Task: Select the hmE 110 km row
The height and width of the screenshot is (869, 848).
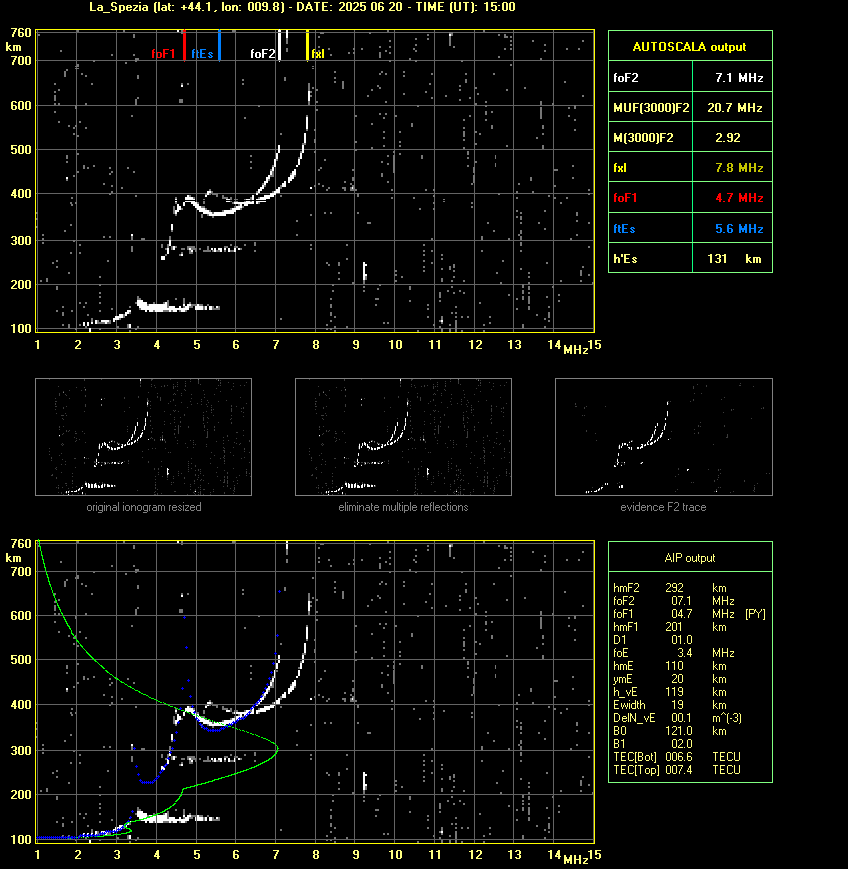Action: coord(670,666)
